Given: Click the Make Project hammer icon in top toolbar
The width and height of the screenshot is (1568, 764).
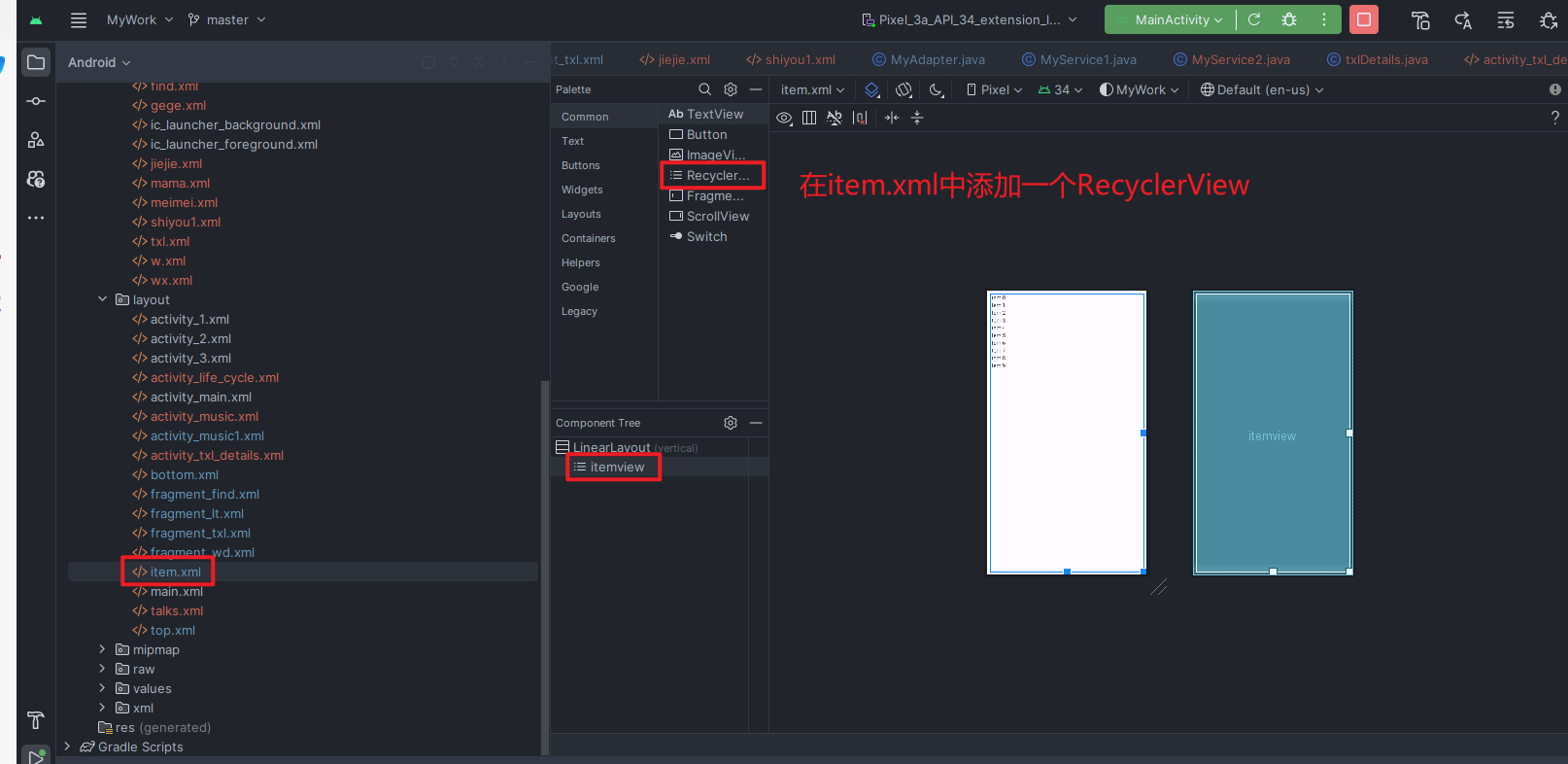Looking at the screenshot, I should pyautogui.click(x=1420, y=19).
